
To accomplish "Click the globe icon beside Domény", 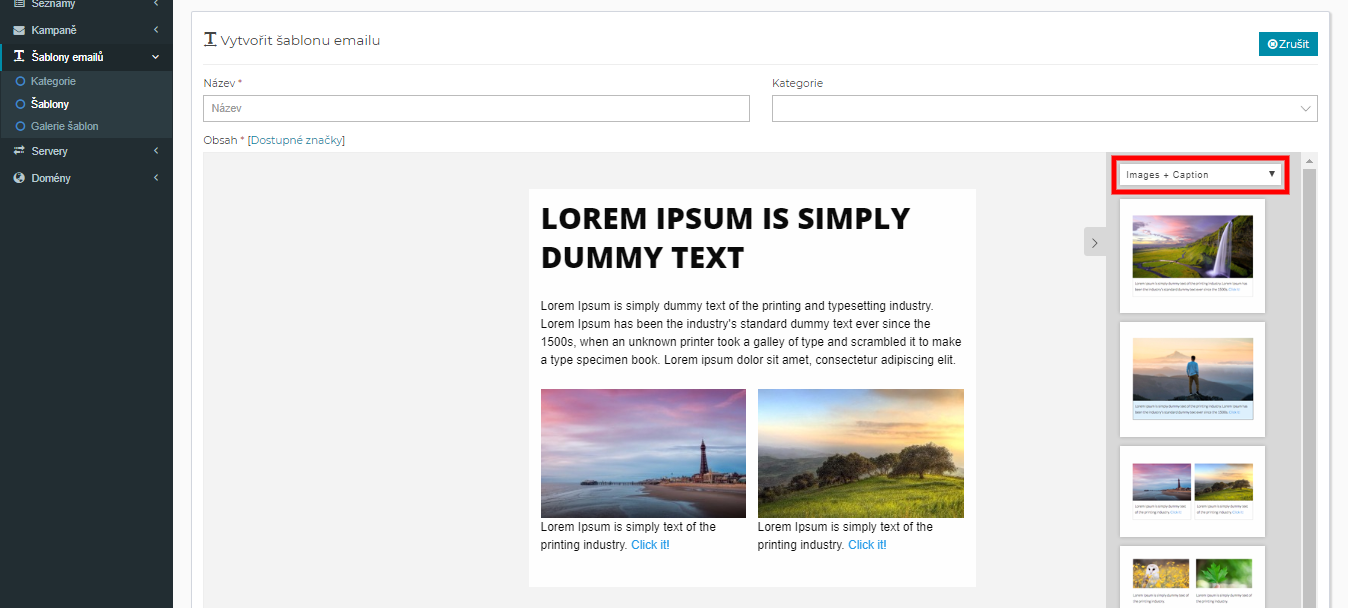I will [19, 178].
